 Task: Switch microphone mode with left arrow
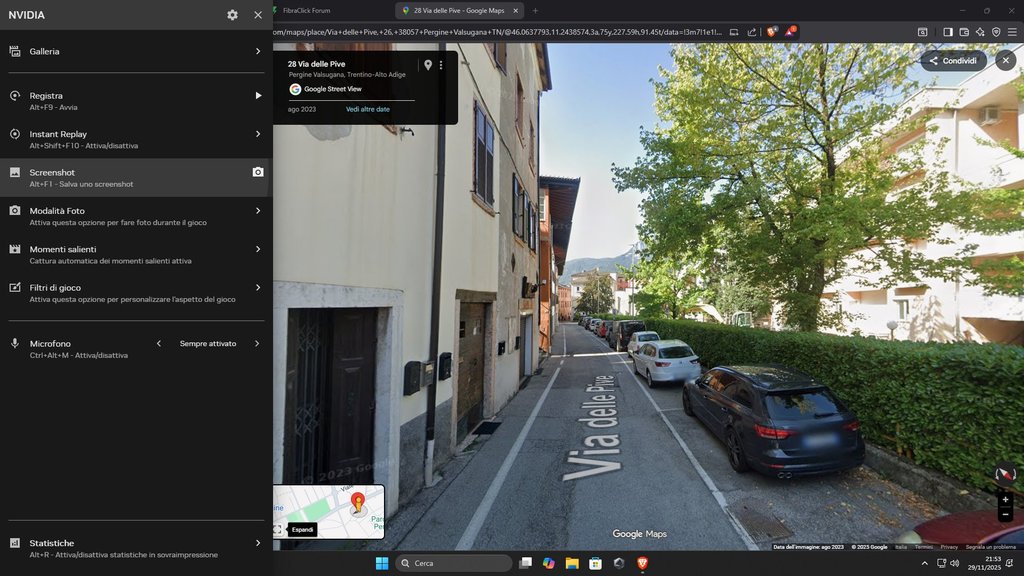[x=159, y=344]
